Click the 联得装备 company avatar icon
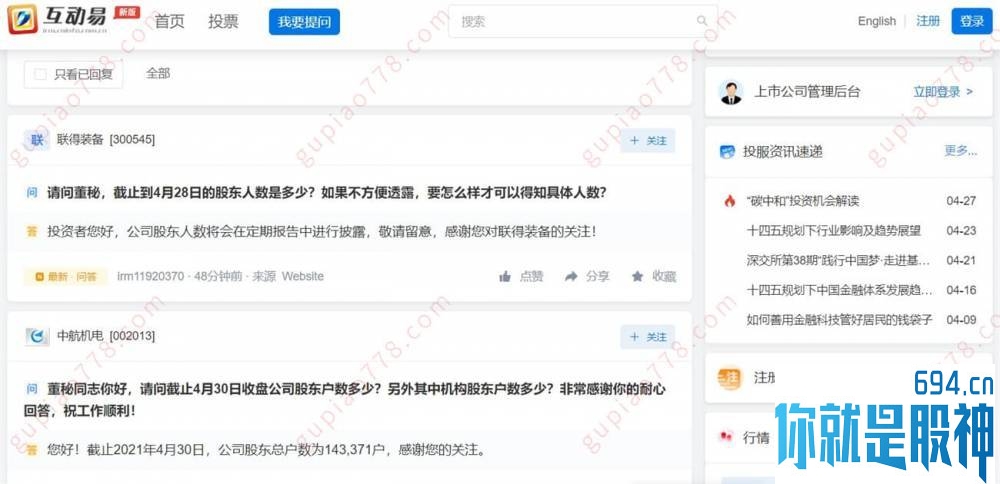The image size is (1000, 484). tap(37, 139)
